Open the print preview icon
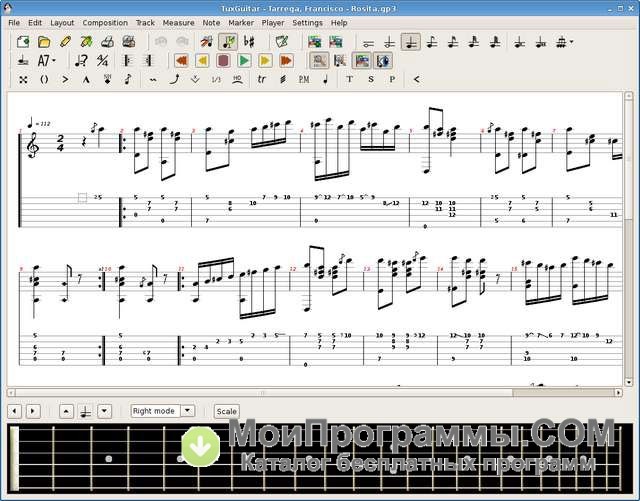The height and width of the screenshot is (501, 640). coord(129,42)
